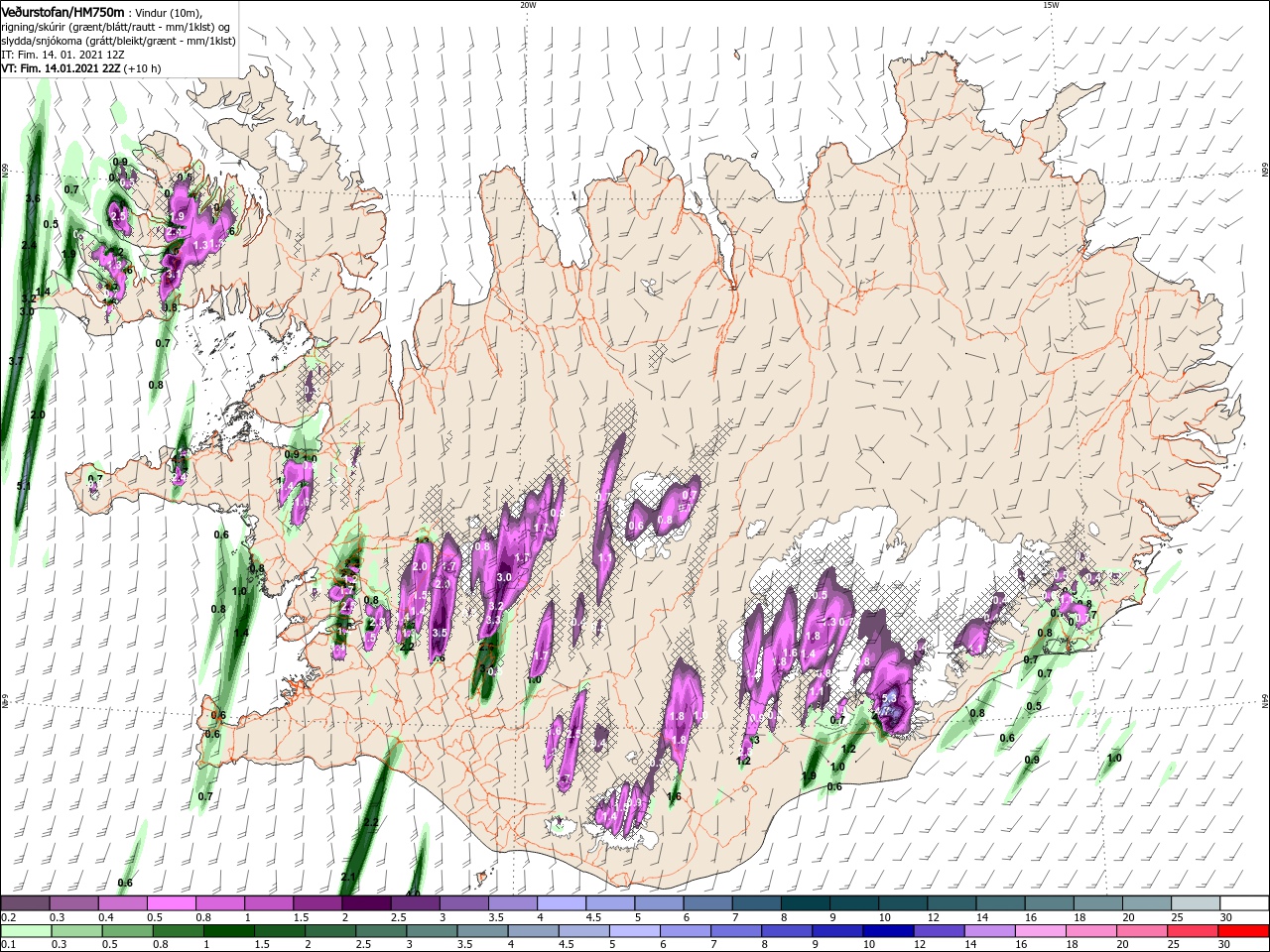Pick the dark purple swatch starting at 2 in upper legend

(x=366, y=903)
